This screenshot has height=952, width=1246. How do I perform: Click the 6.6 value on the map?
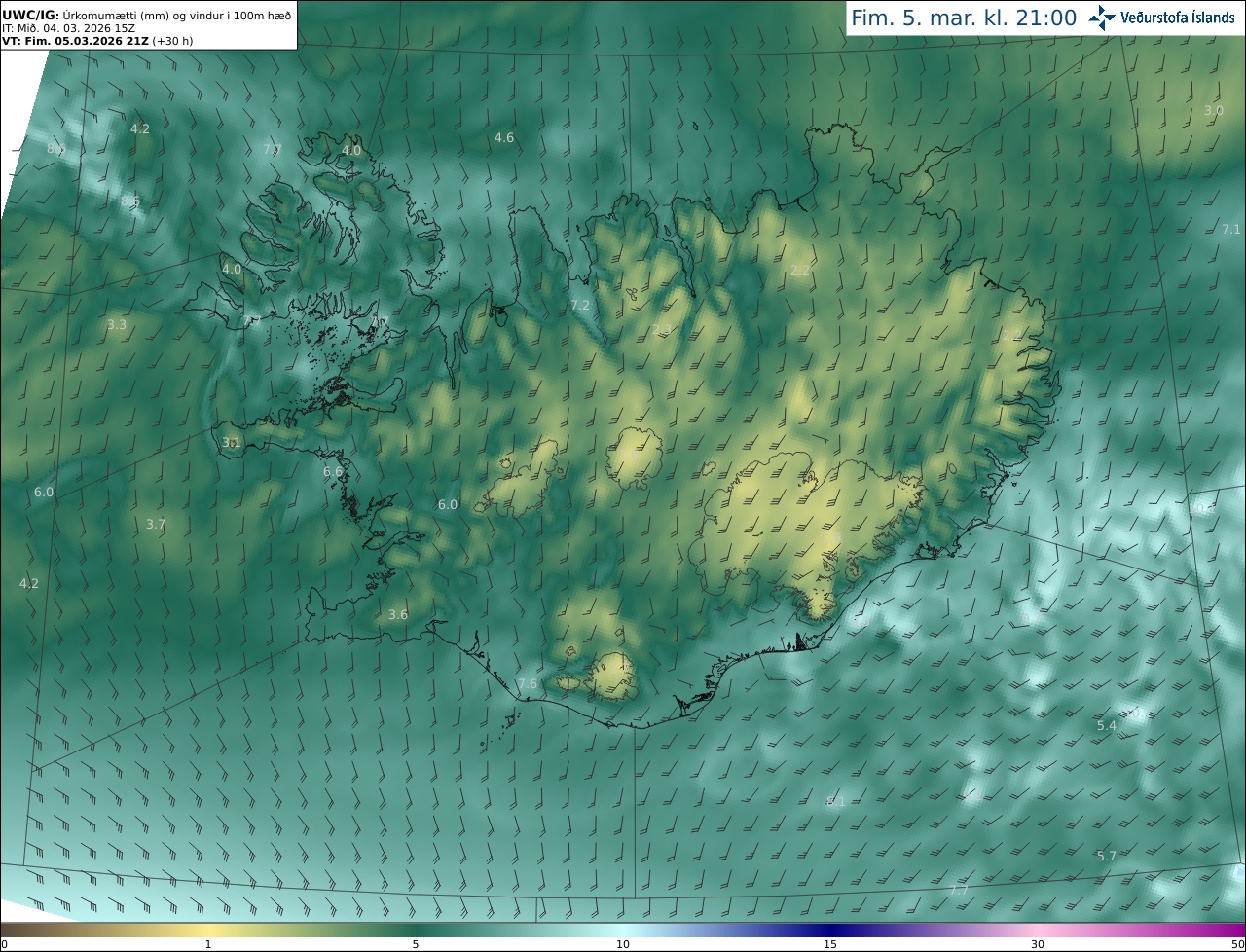point(333,472)
